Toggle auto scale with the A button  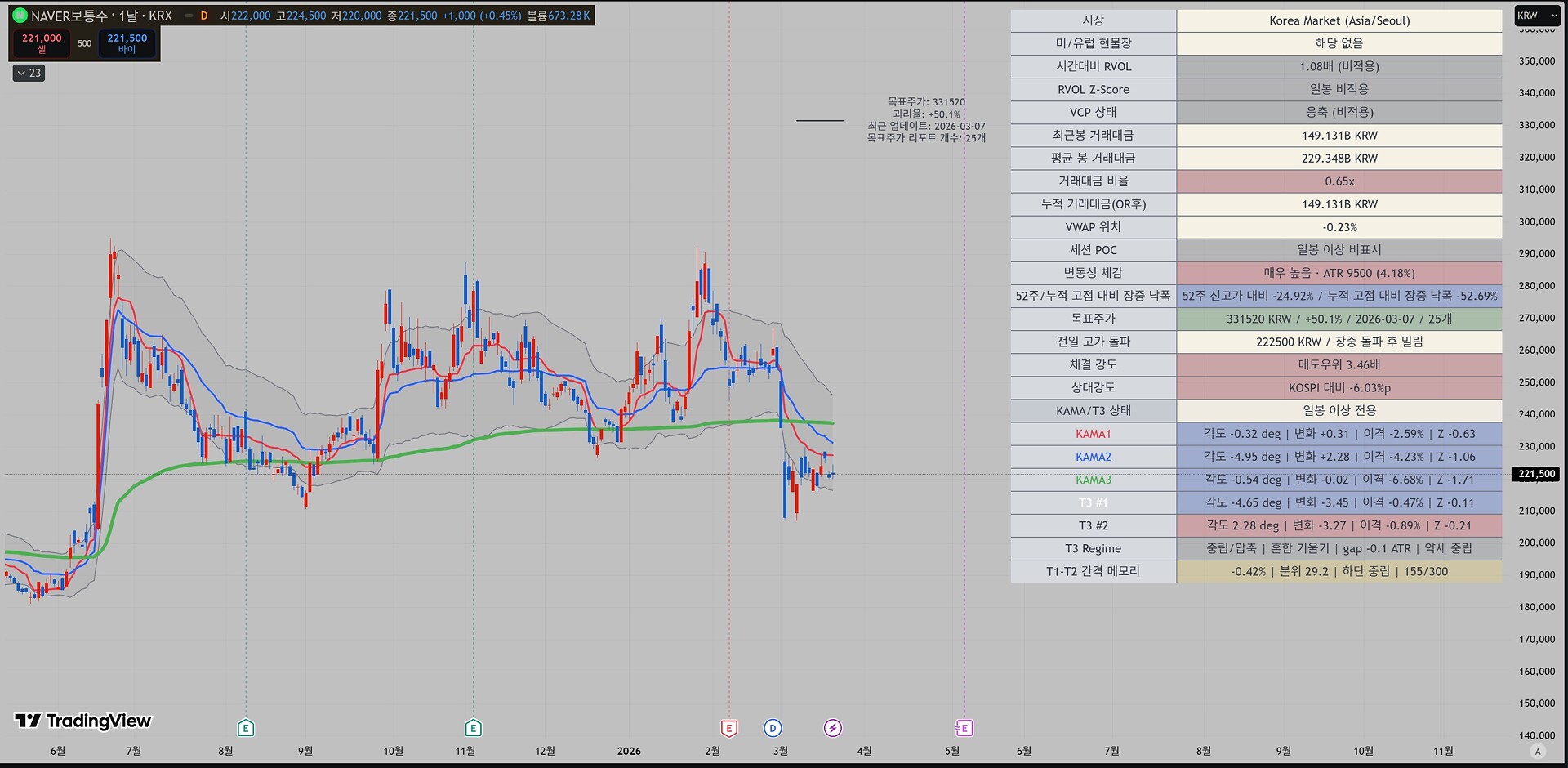click(1538, 752)
